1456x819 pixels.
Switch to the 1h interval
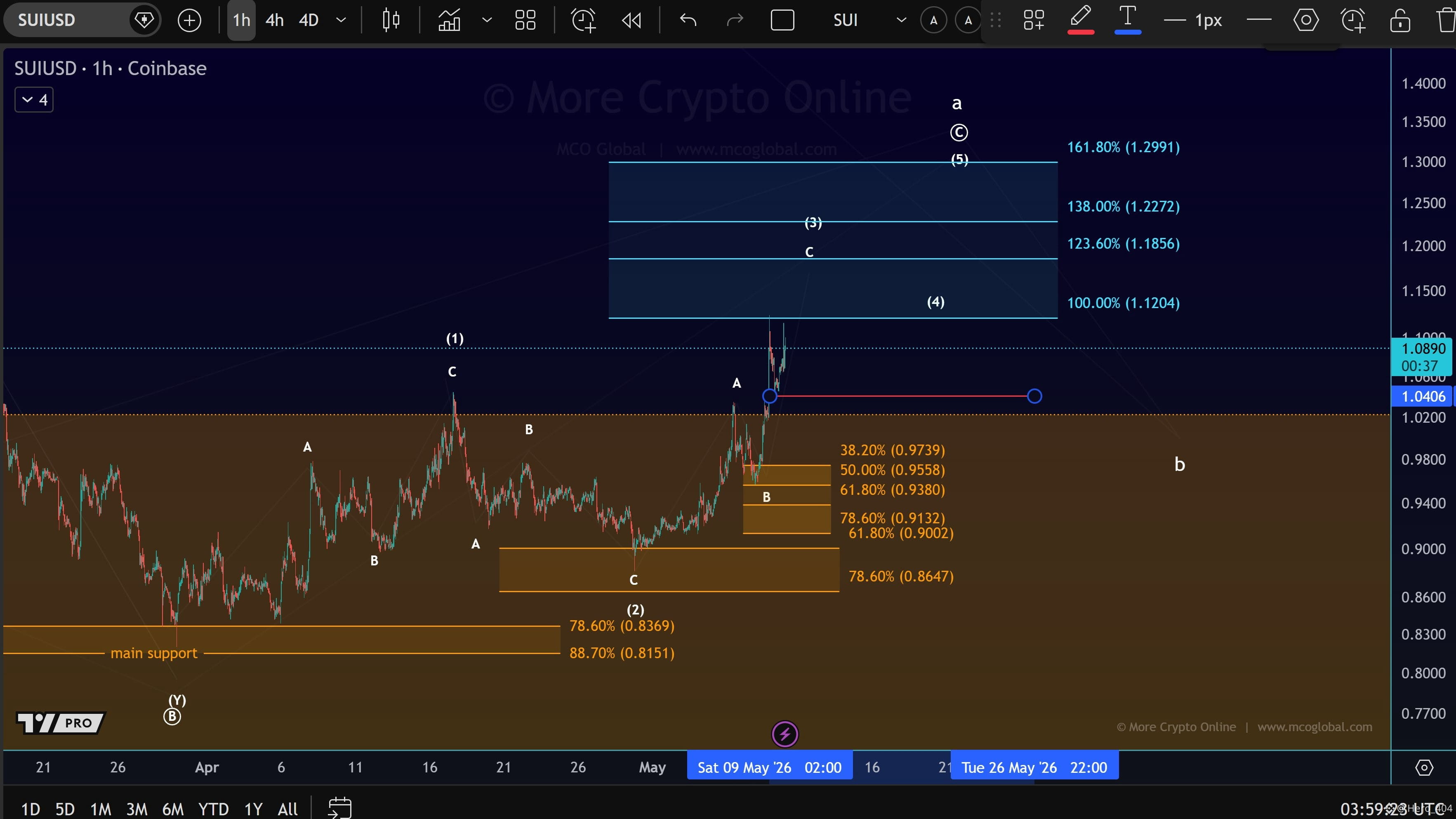[x=241, y=20]
